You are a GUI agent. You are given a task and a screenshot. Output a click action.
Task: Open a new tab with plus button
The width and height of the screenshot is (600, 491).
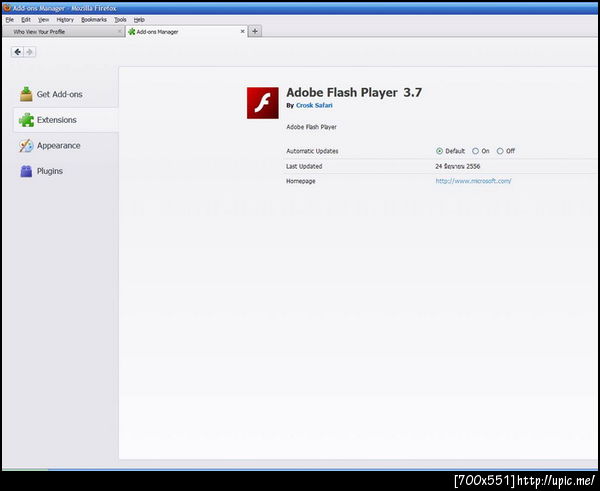[x=255, y=31]
